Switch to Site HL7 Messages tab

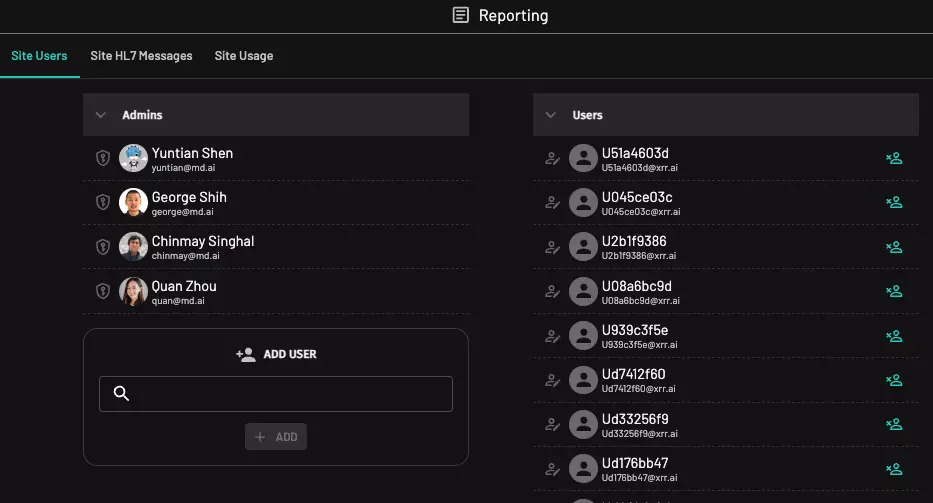click(x=141, y=56)
